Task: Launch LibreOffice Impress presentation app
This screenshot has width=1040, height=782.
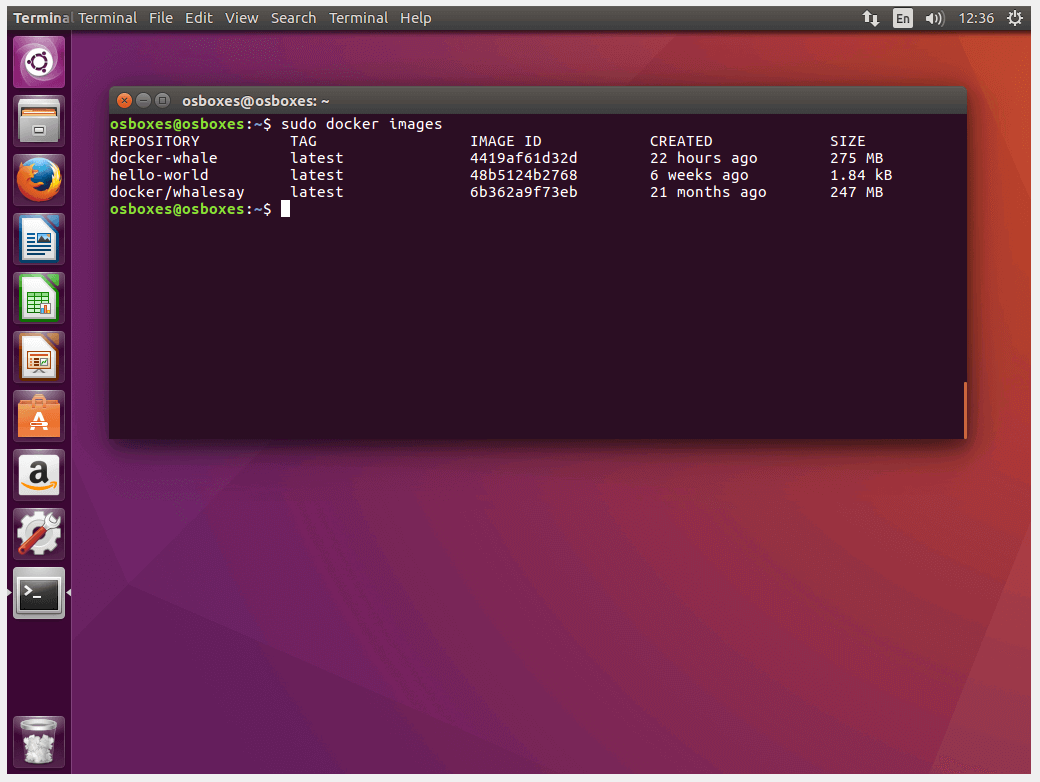Action: click(39, 357)
